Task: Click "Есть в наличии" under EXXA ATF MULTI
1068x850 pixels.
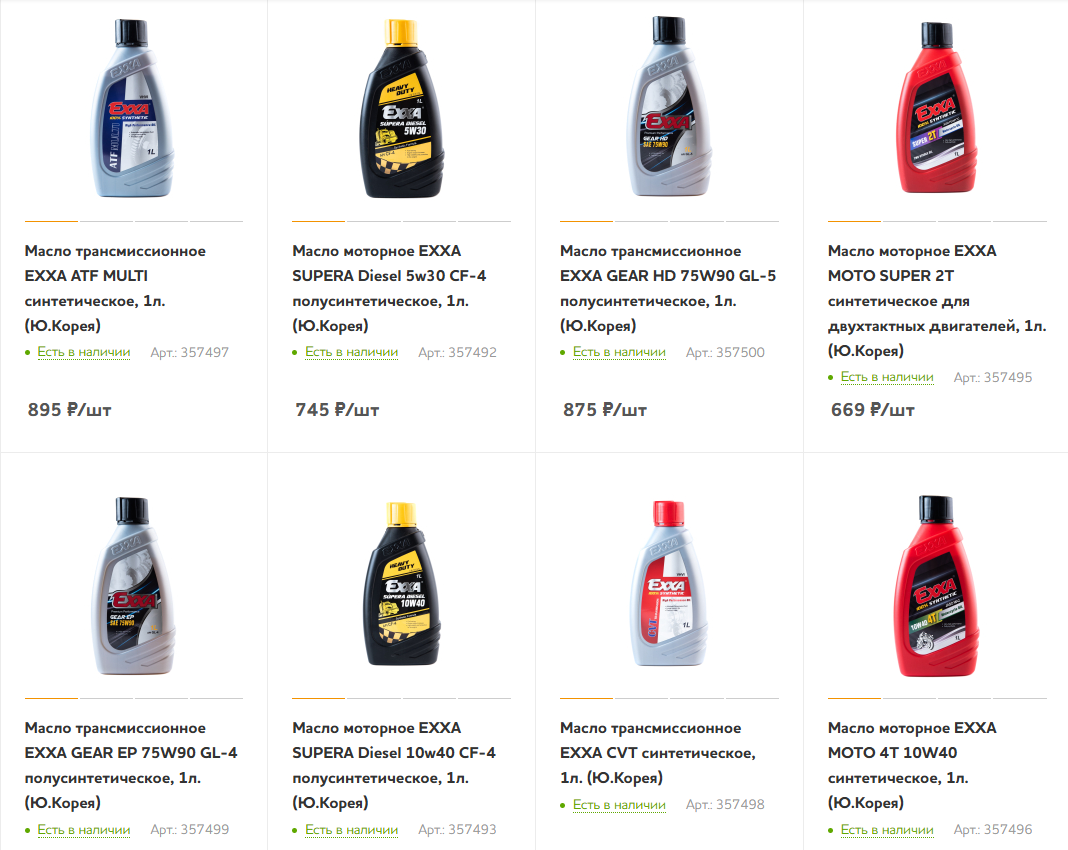Action: tap(84, 352)
